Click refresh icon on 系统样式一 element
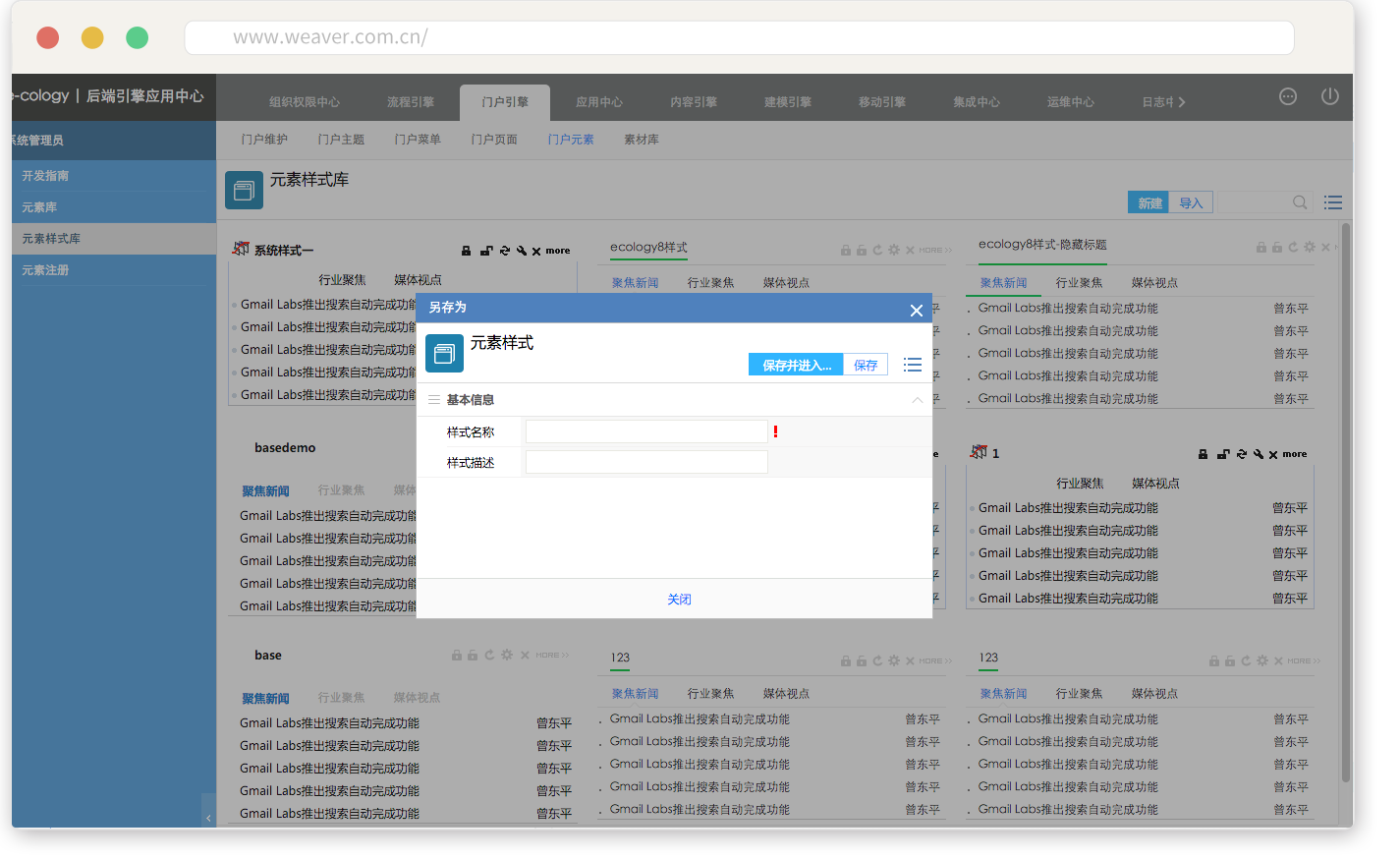The image size is (1400, 860). [x=505, y=251]
